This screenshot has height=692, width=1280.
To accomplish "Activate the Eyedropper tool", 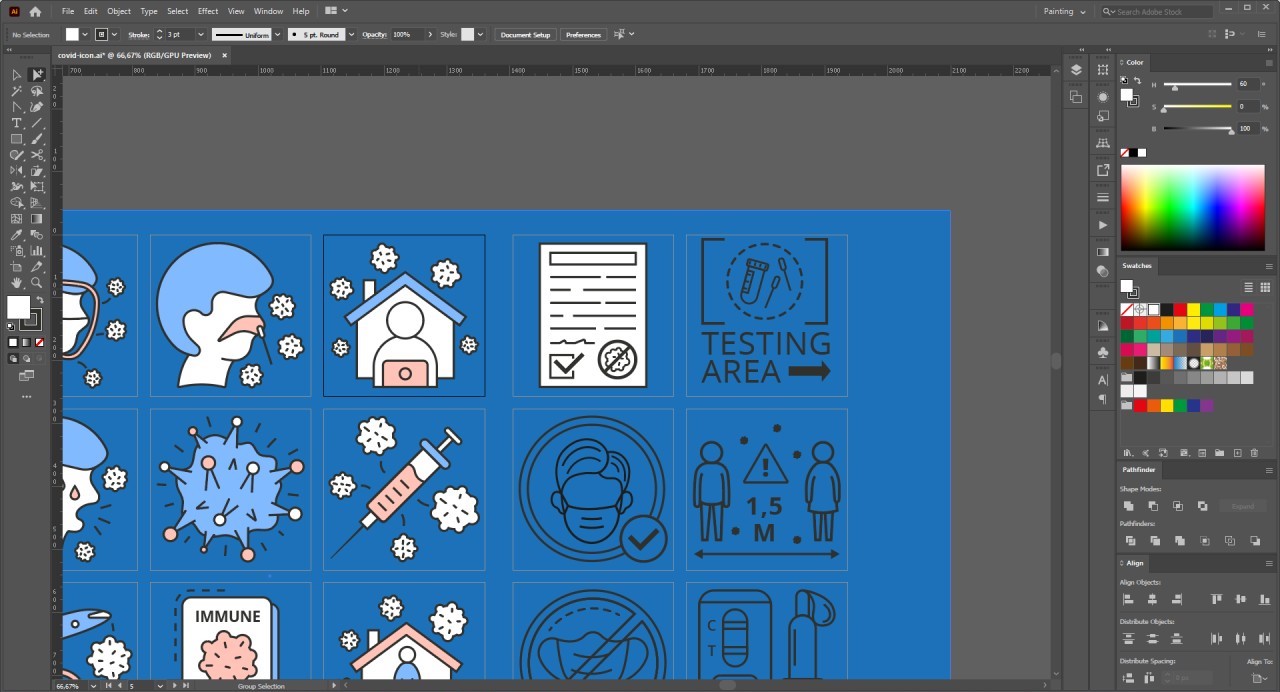I will coord(17,235).
